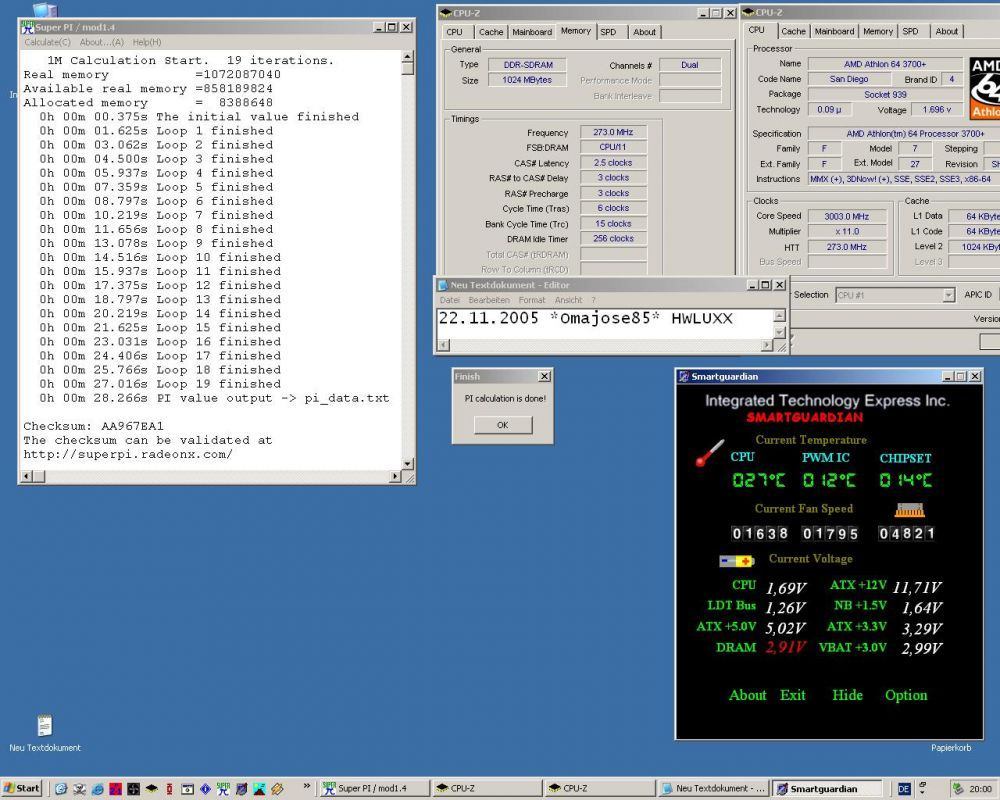Open the Cache tab in right CPU-Z window
Image resolution: width=1000 pixels, height=800 pixels.
point(793,31)
